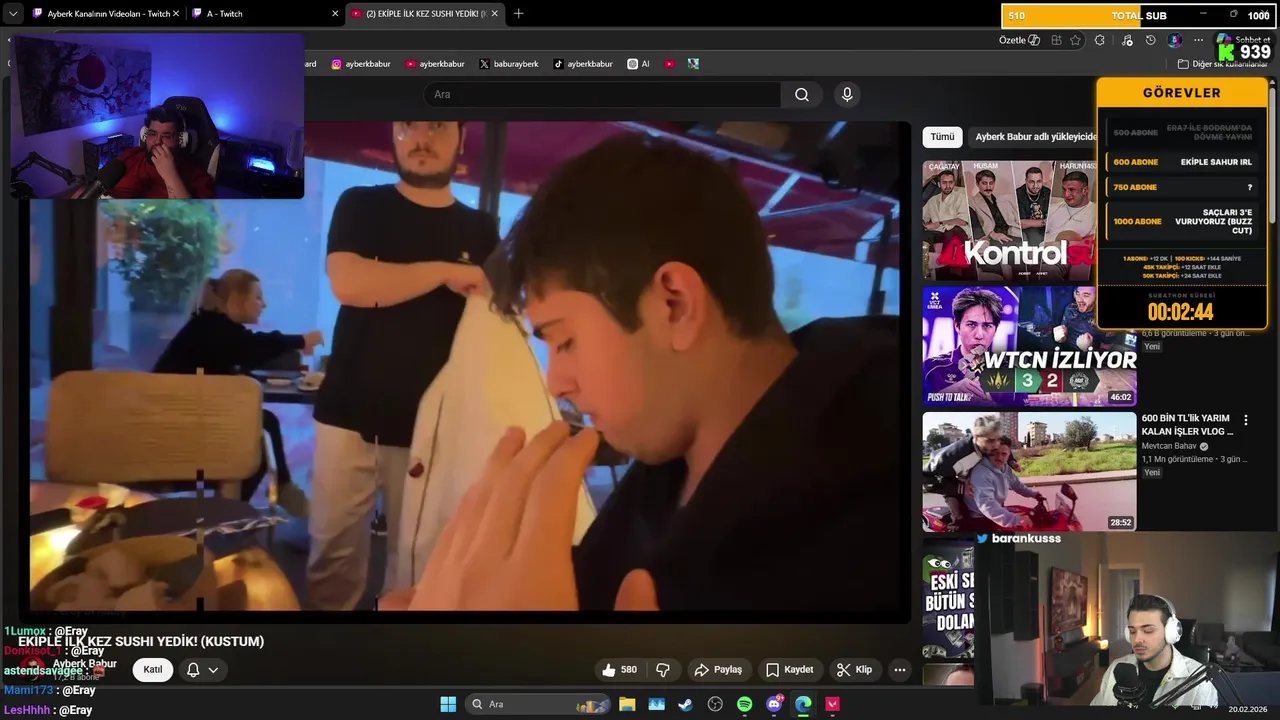This screenshot has width=1280, height=720.
Task: Open Windows Start menu
Action: click(448, 704)
